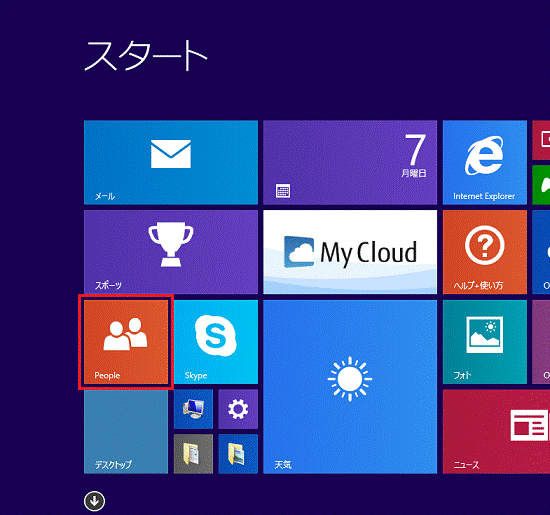Viewport: 550px width, 515px height.
Task: Open the ニュース news tile
Action: coord(496,432)
